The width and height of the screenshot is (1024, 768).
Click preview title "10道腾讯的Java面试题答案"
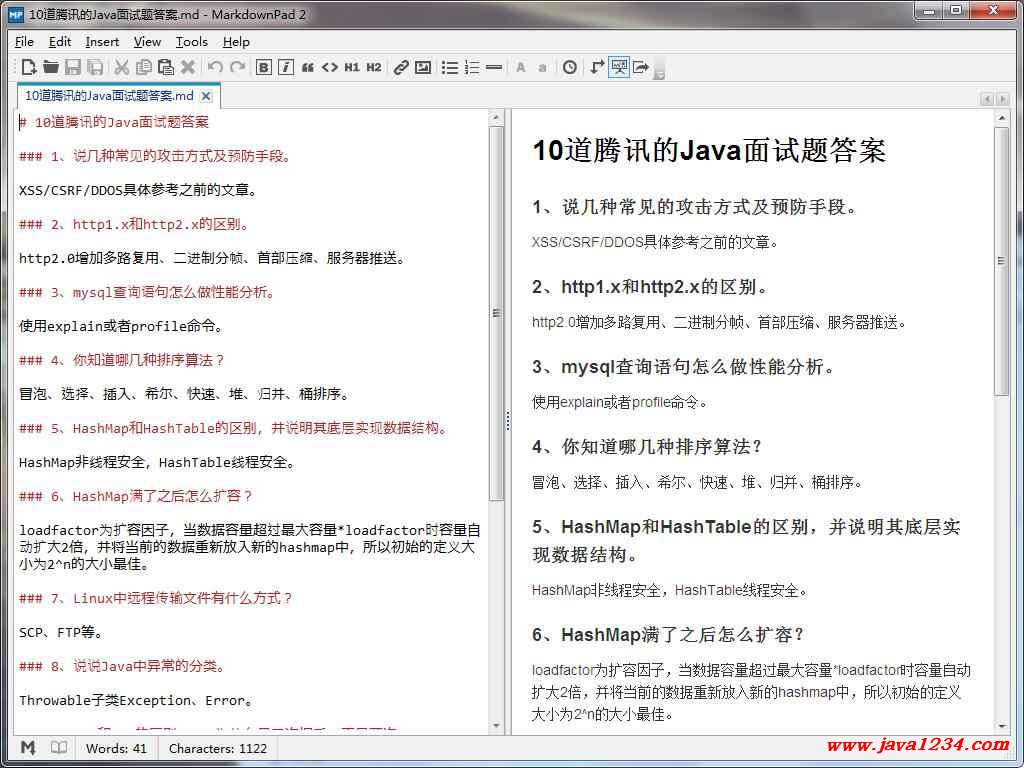click(x=709, y=151)
